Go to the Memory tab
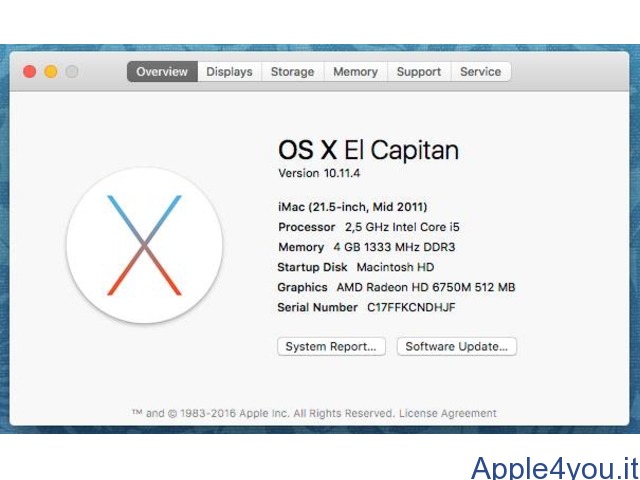640x480 pixels. tap(356, 72)
